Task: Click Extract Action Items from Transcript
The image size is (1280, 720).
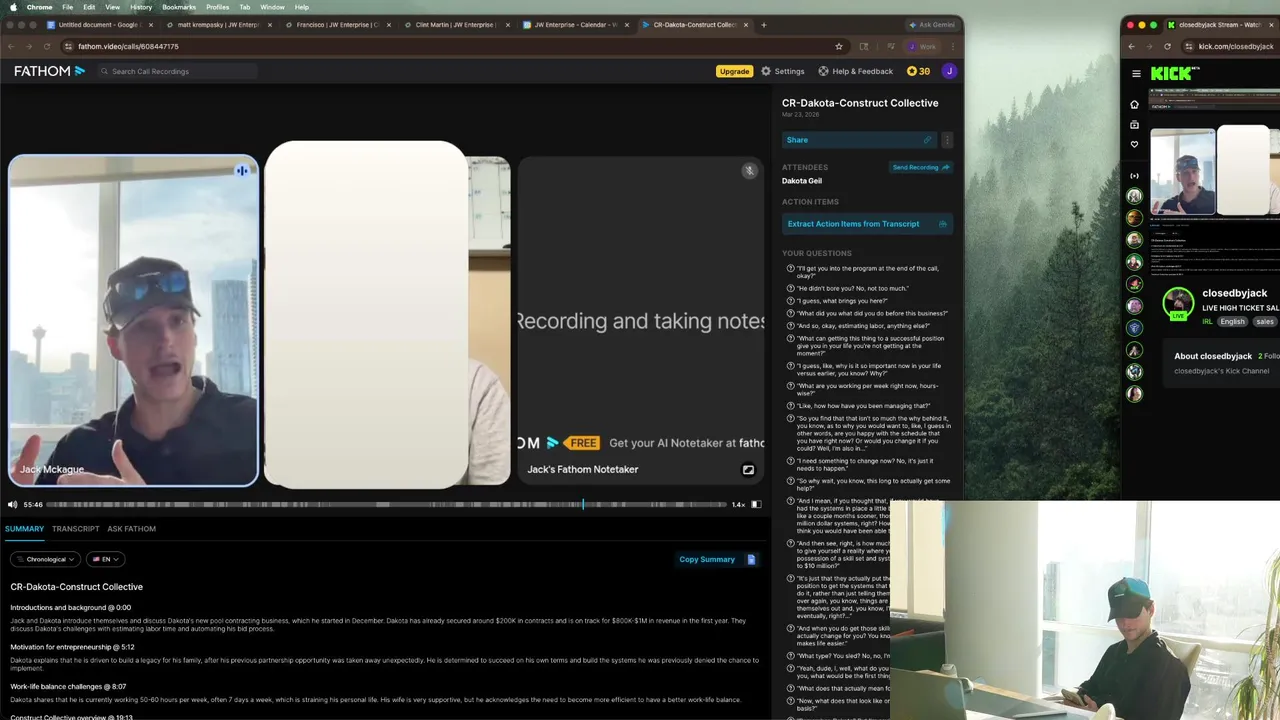Action: click(867, 224)
